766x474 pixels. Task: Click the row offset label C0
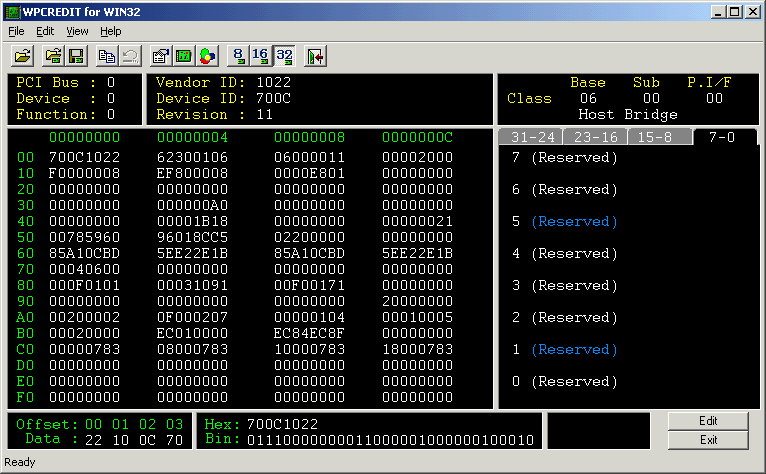25,349
